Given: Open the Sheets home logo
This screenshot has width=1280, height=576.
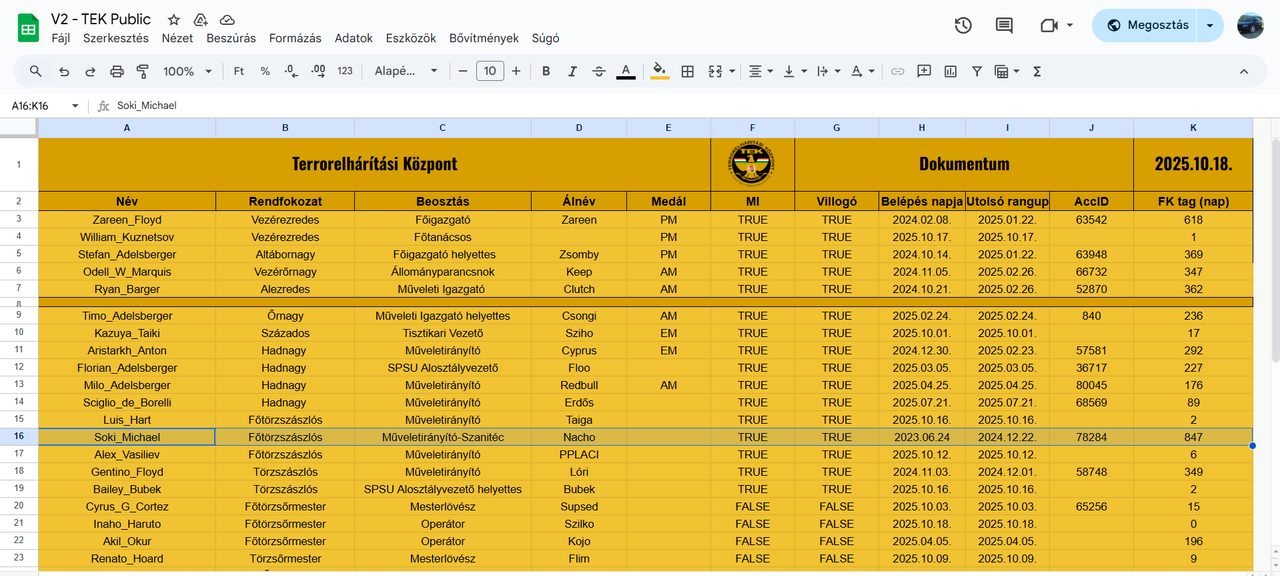Looking at the screenshot, I should [28, 27].
